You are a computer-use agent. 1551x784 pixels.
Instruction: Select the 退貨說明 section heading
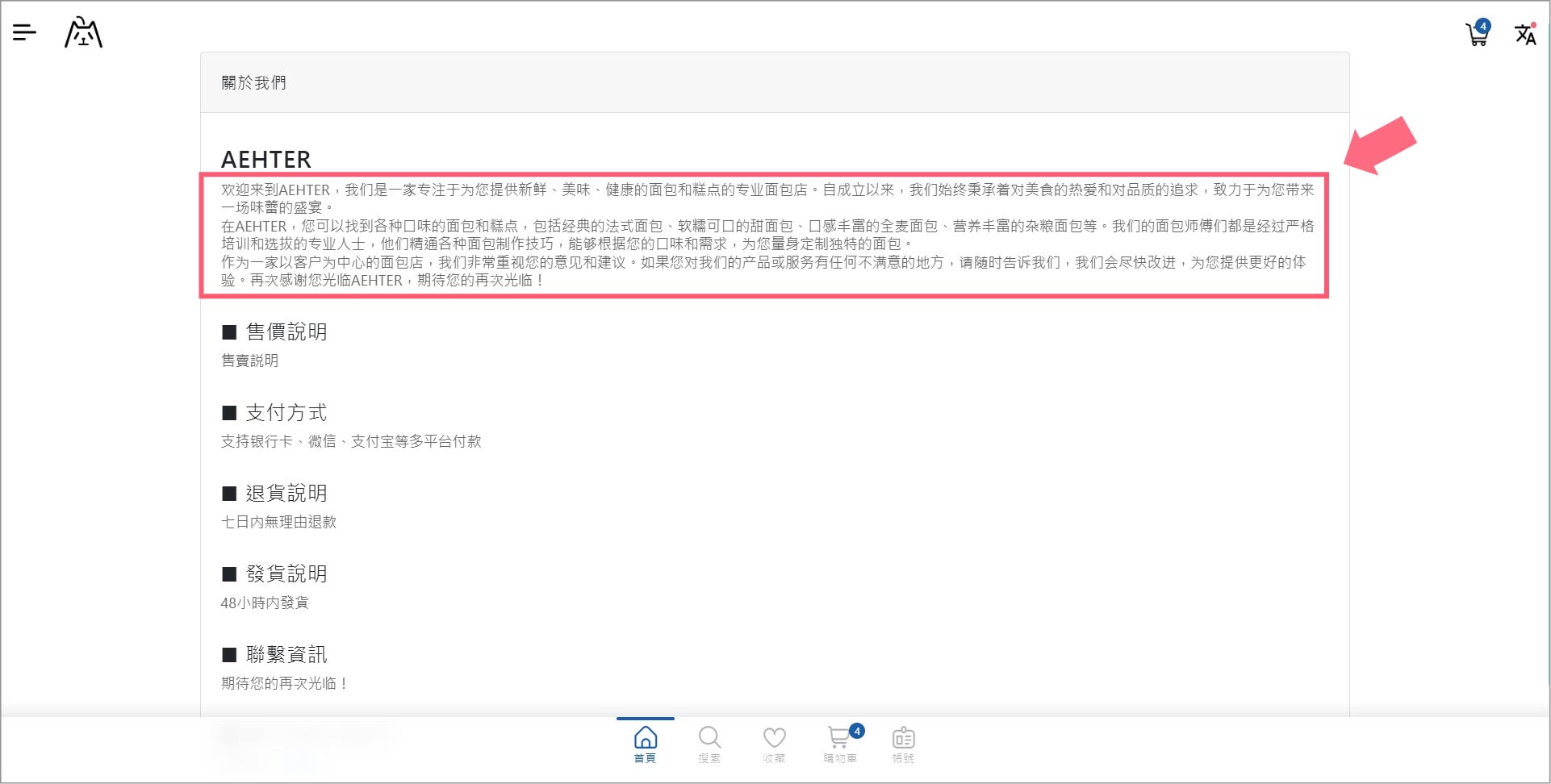click(286, 493)
